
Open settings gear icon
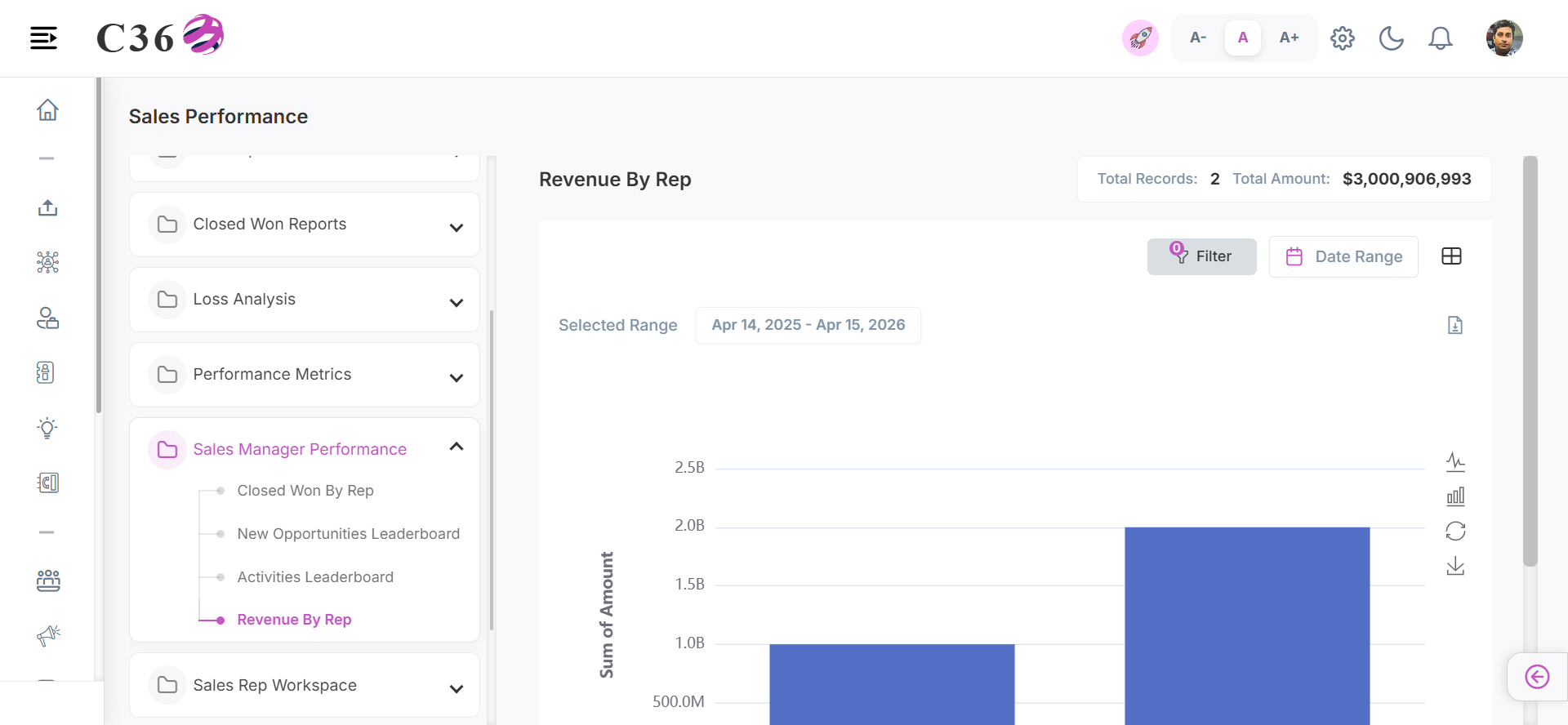point(1343,38)
